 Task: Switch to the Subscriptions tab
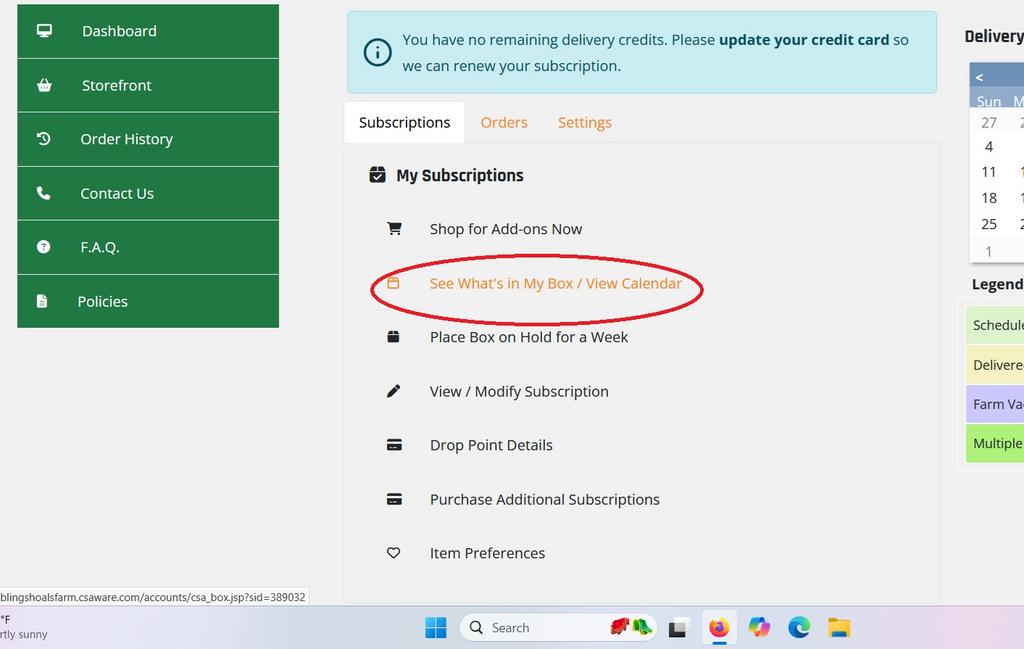[404, 123]
